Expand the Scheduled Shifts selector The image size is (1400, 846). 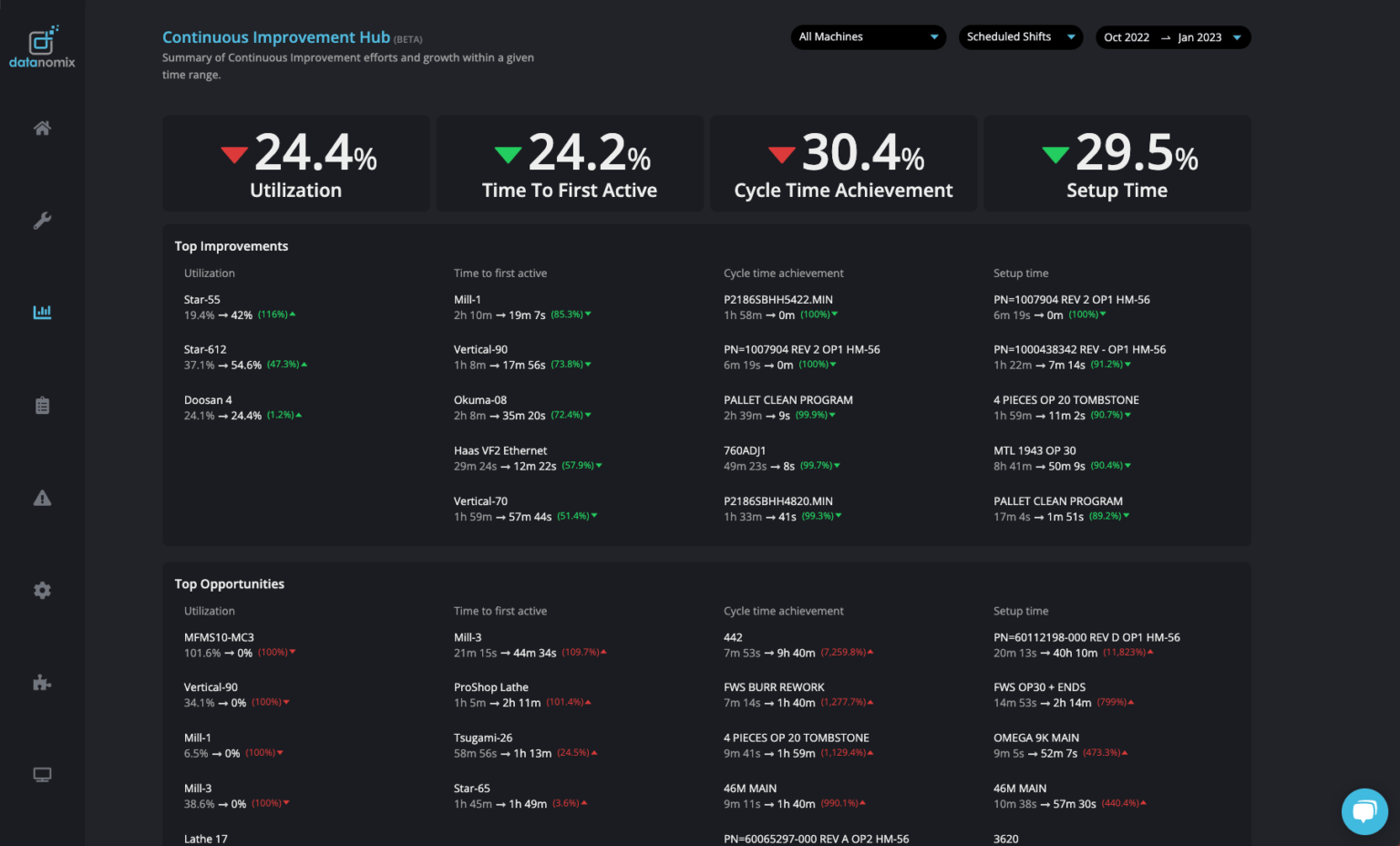tap(1020, 36)
